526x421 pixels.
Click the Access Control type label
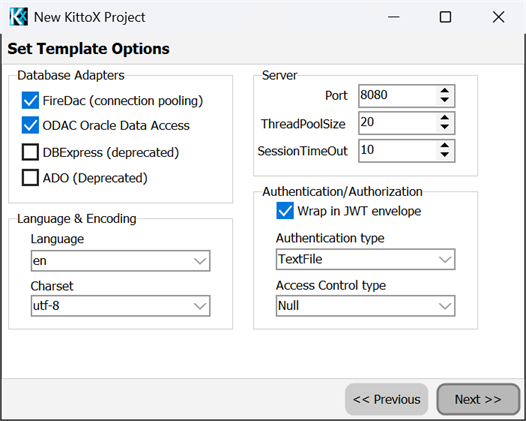pos(331,285)
